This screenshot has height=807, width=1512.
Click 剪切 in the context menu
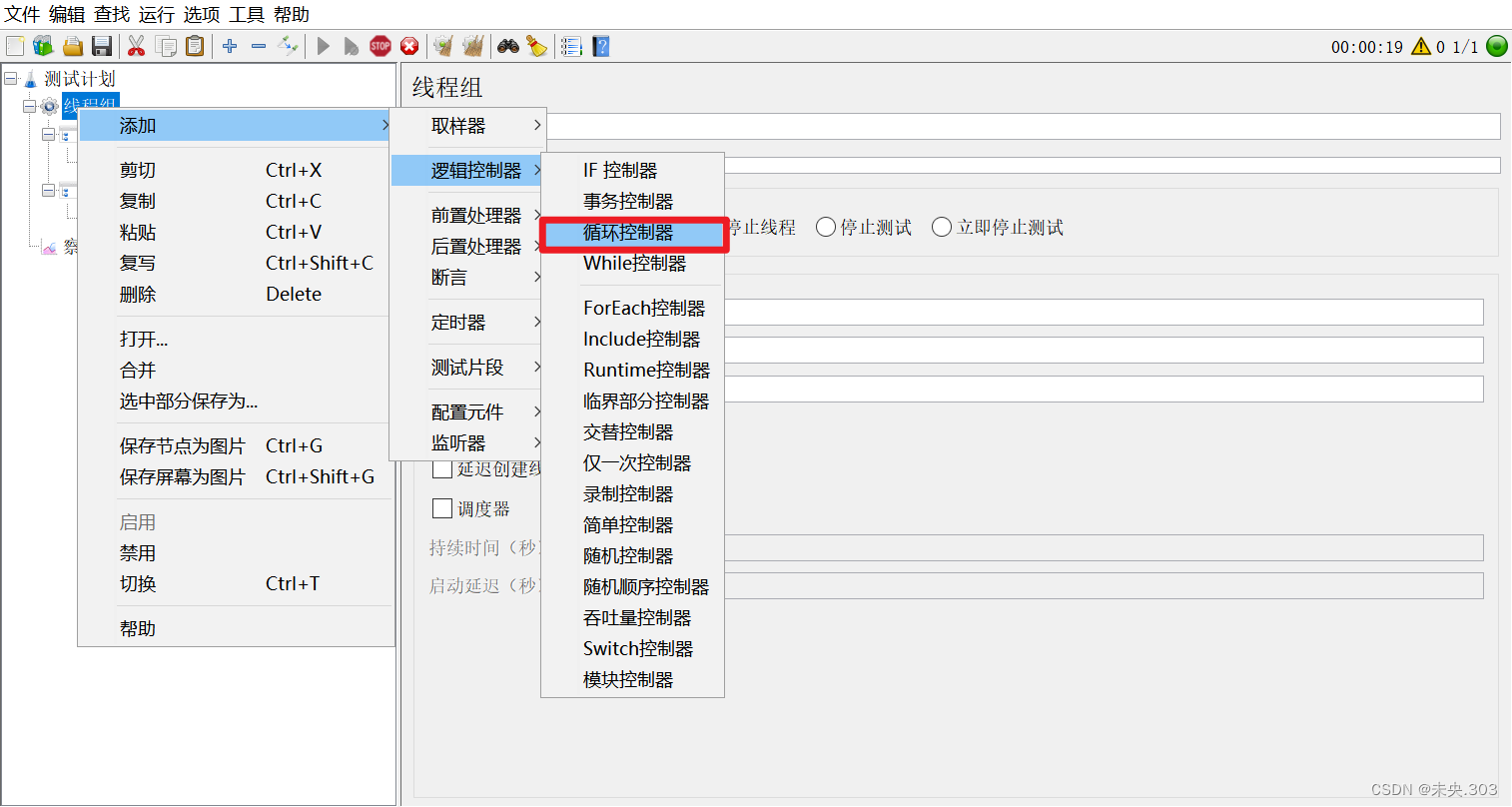point(236,170)
